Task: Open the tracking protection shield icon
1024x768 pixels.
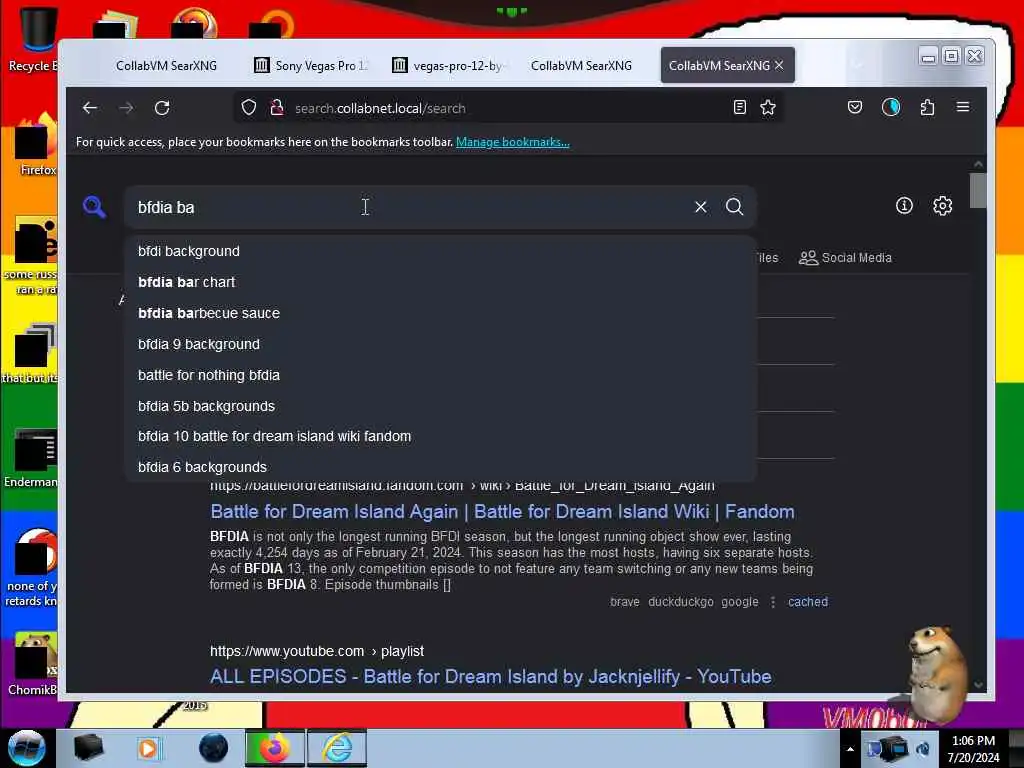Action: [249, 108]
